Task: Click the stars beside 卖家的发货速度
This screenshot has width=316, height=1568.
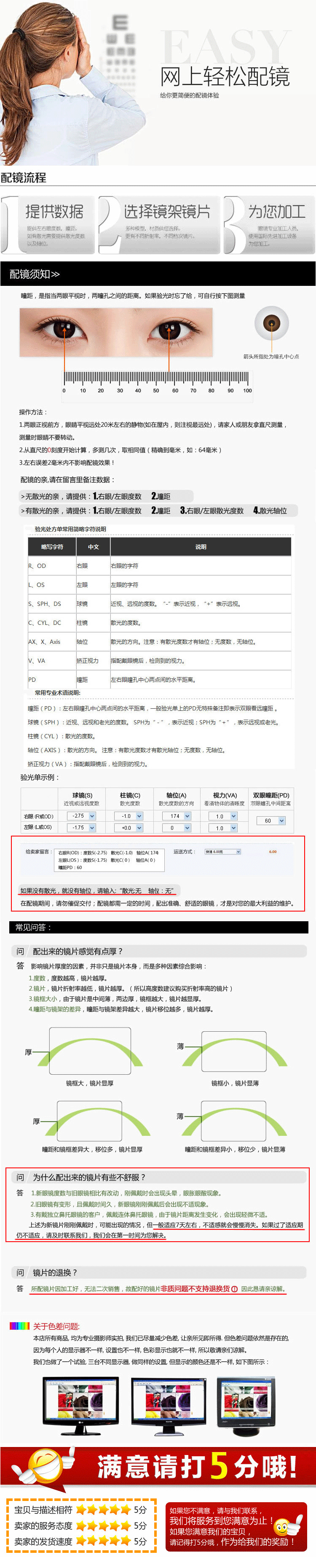Action: (104, 1541)
